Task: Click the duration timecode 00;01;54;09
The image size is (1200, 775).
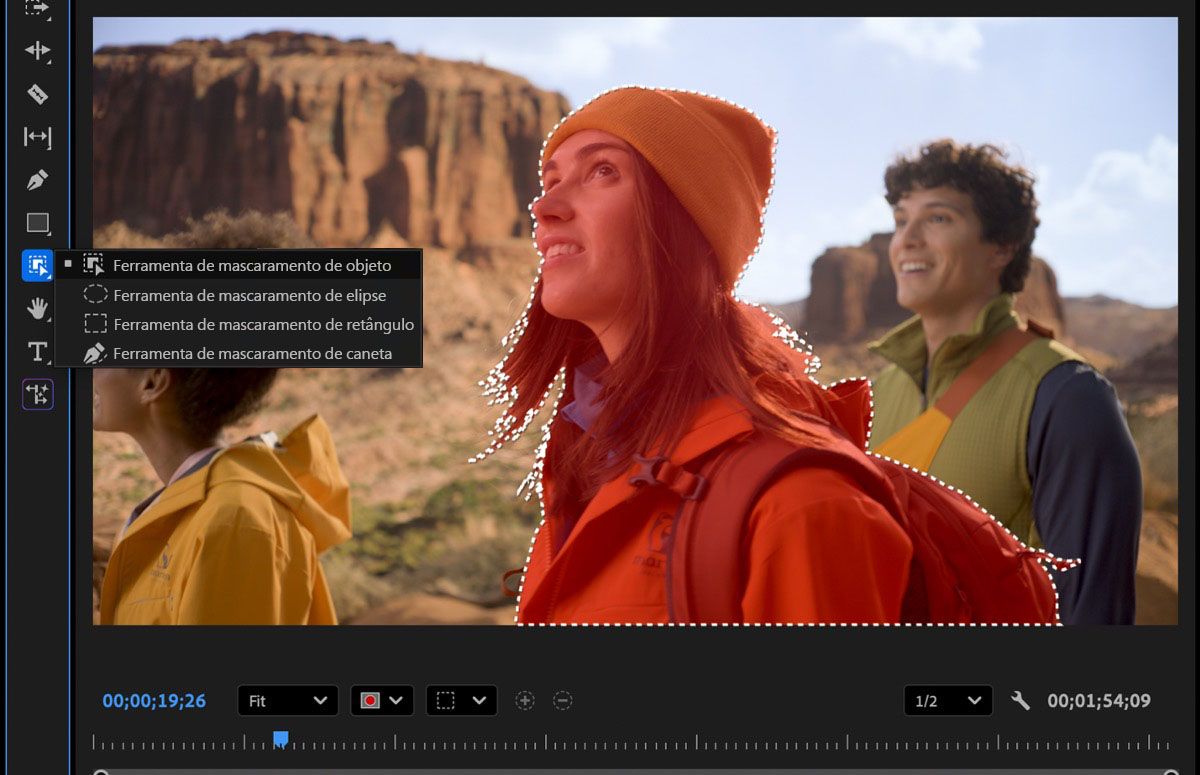Action: 1099,701
